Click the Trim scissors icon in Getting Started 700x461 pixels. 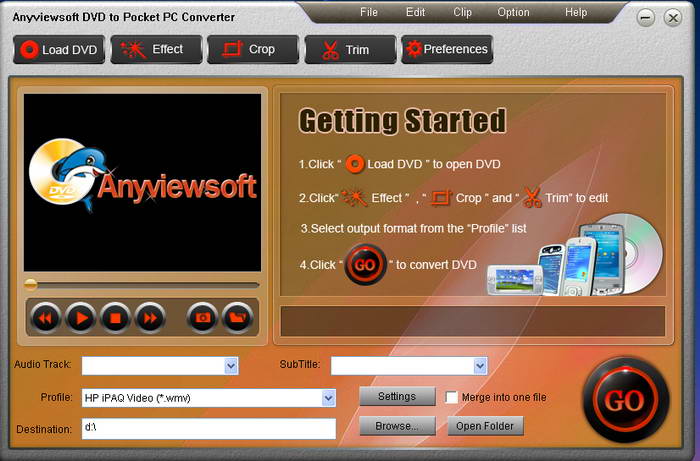pos(532,197)
